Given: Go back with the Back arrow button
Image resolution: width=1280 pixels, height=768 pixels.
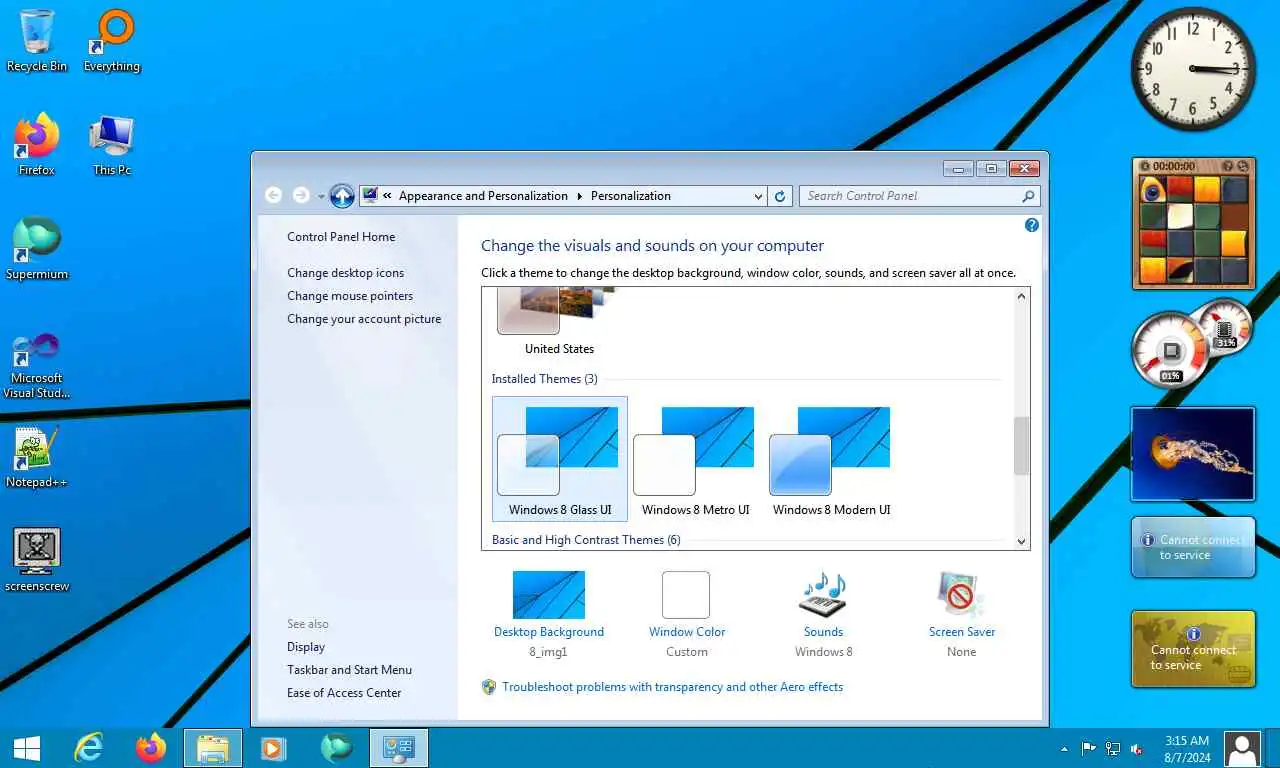Looking at the screenshot, I should (274, 195).
